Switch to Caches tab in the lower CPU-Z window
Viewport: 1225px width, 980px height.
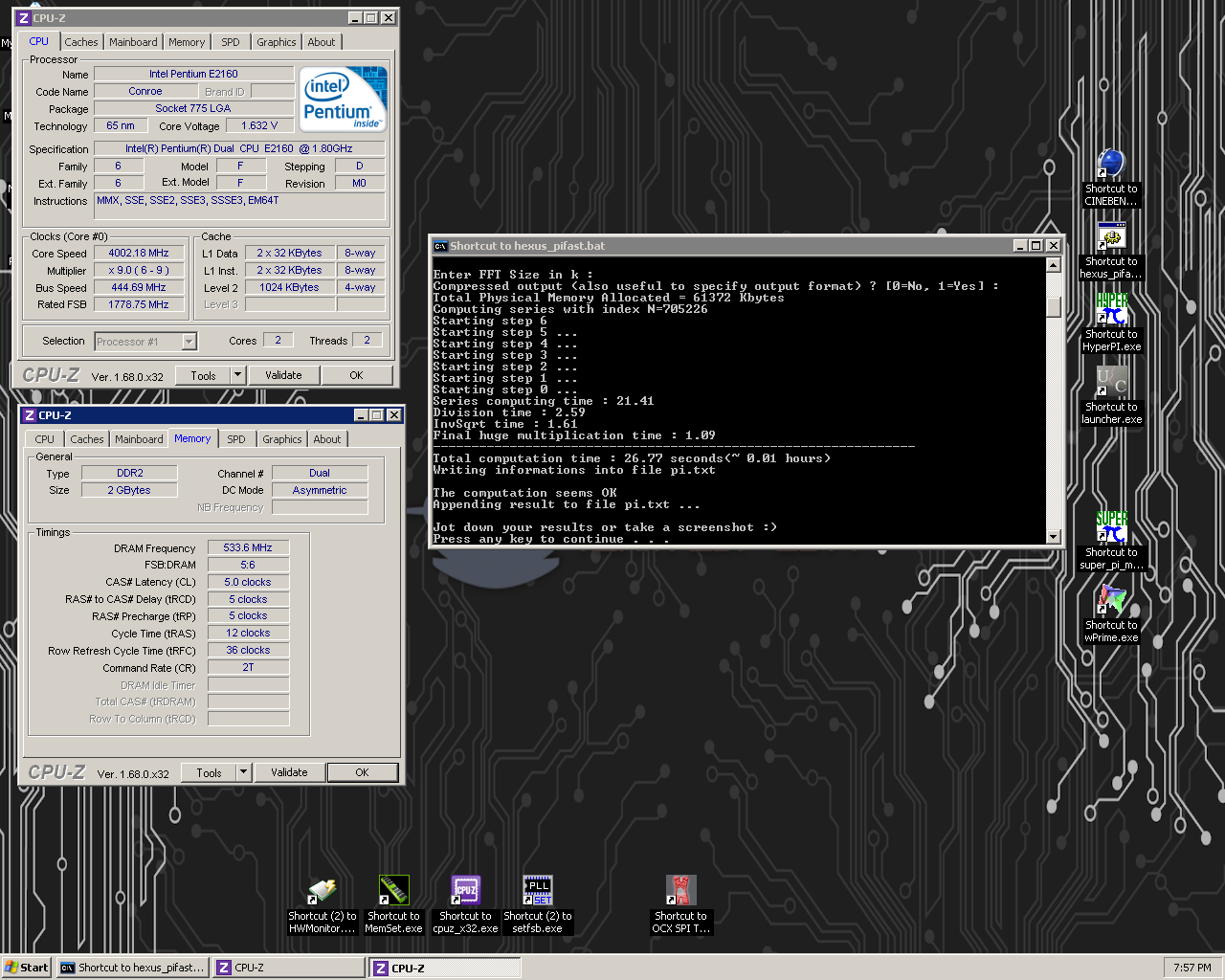pyautogui.click(x=87, y=439)
